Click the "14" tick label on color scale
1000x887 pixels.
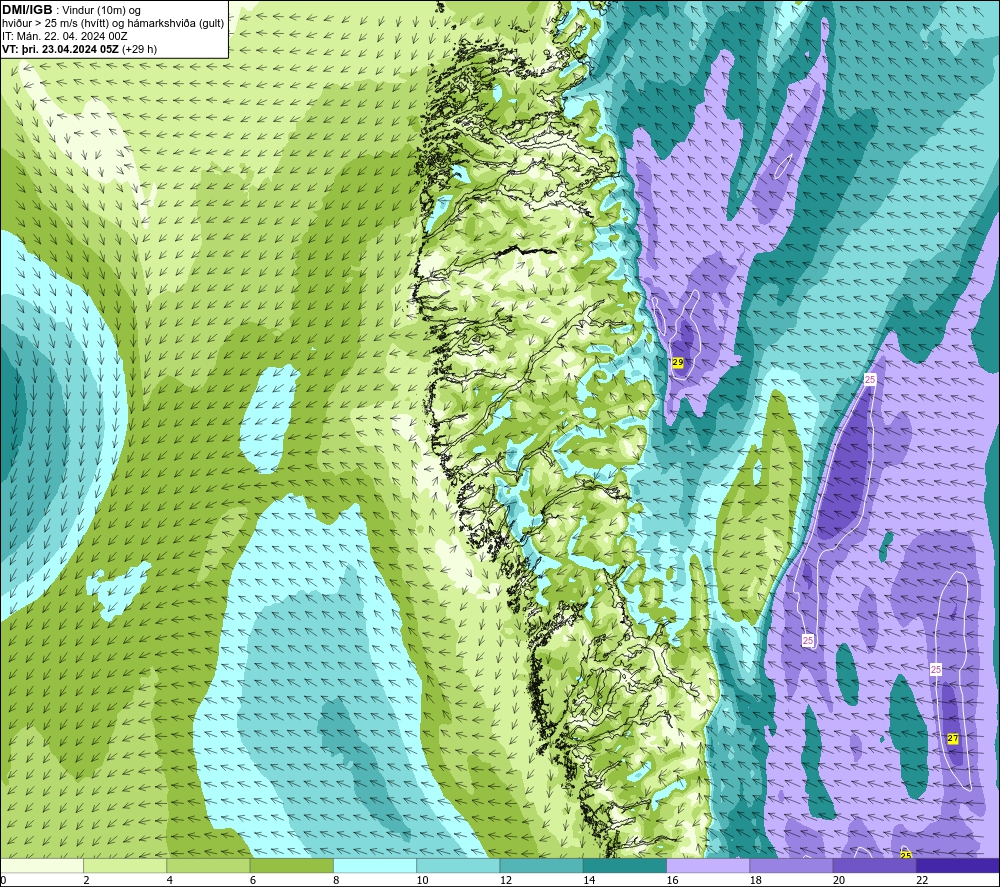[x=589, y=880]
